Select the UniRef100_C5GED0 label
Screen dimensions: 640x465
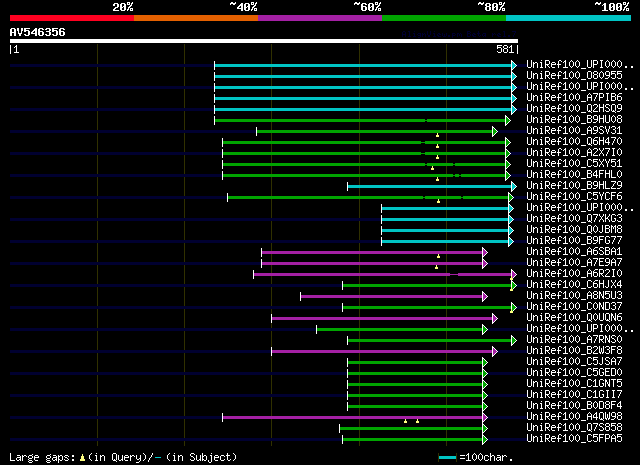pyautogui.click(x=574, y=373)
